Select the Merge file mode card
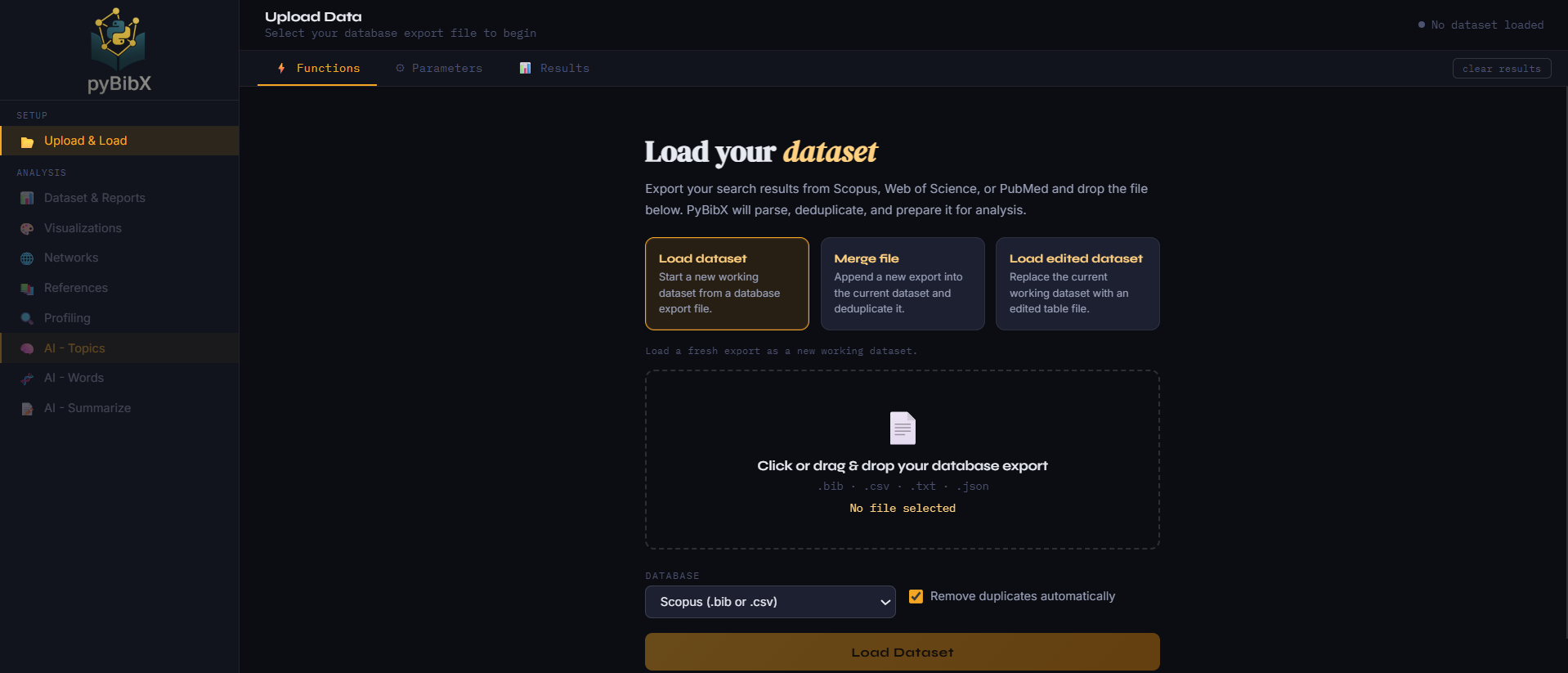 click(903, 284)
